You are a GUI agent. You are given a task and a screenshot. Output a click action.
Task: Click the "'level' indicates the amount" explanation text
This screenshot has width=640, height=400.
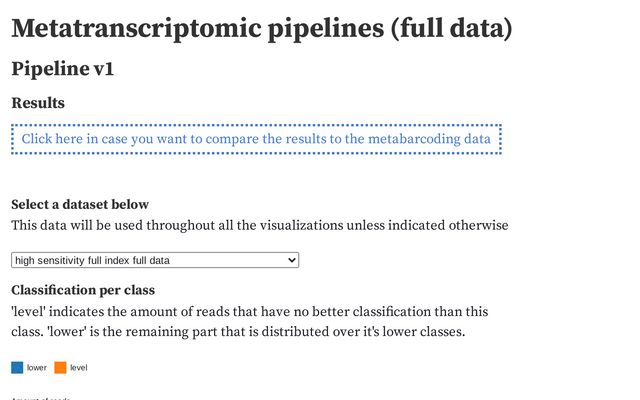click(x=120, y=312)
